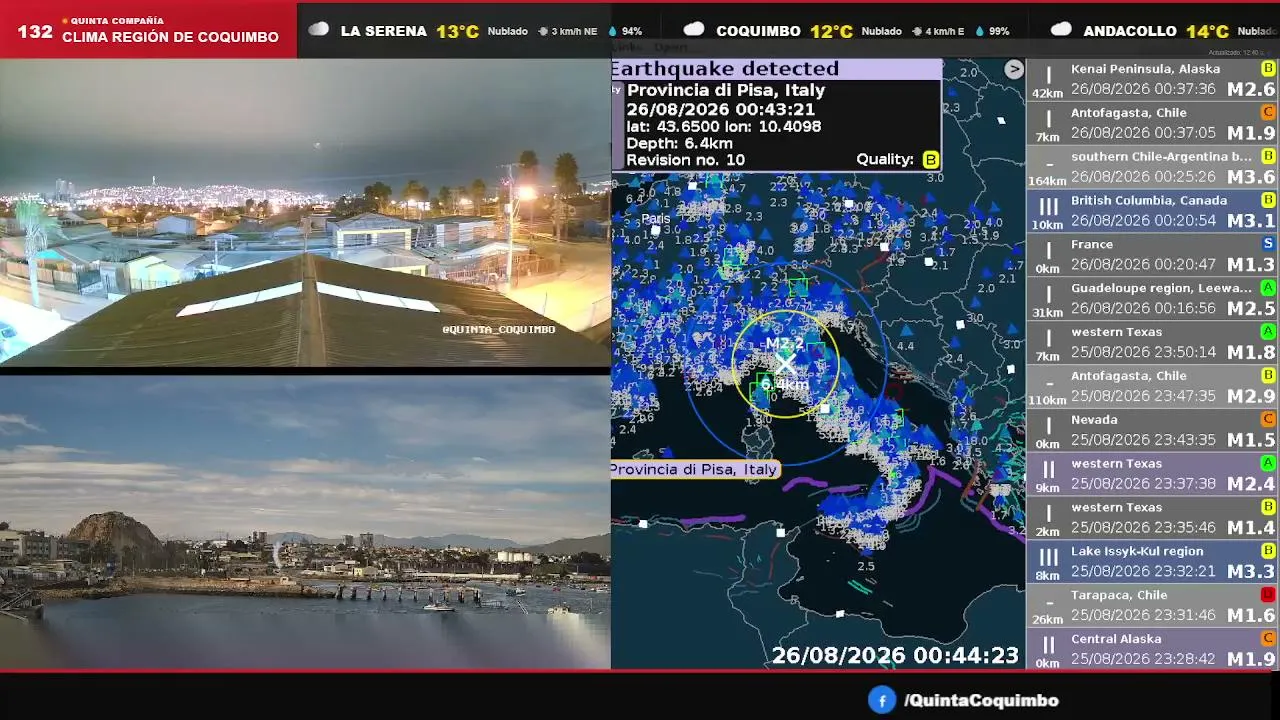Select the night city webcam feed
This screenshot has width=1280, height=720.
tap(305, 212)
